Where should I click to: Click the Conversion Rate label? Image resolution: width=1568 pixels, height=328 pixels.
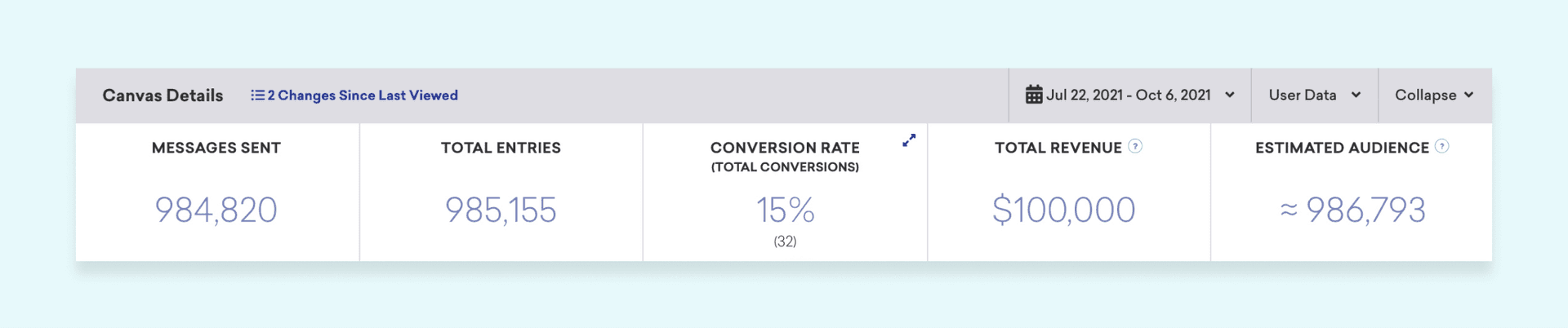pyautogui.click(x=785, y=148)
